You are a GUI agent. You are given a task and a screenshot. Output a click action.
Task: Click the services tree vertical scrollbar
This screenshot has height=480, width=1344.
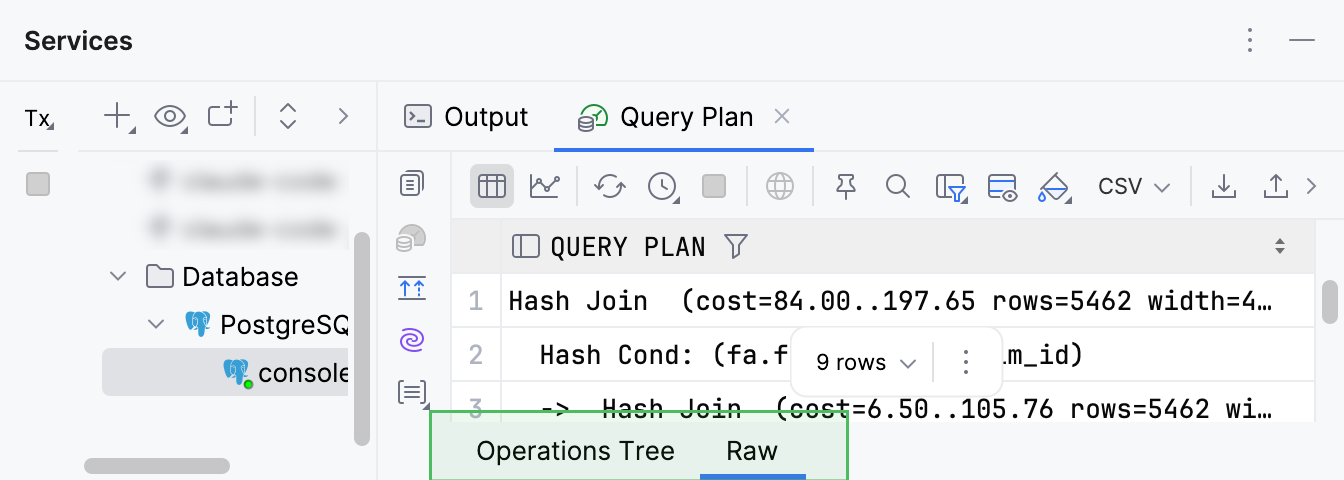[x=362, y=338]
